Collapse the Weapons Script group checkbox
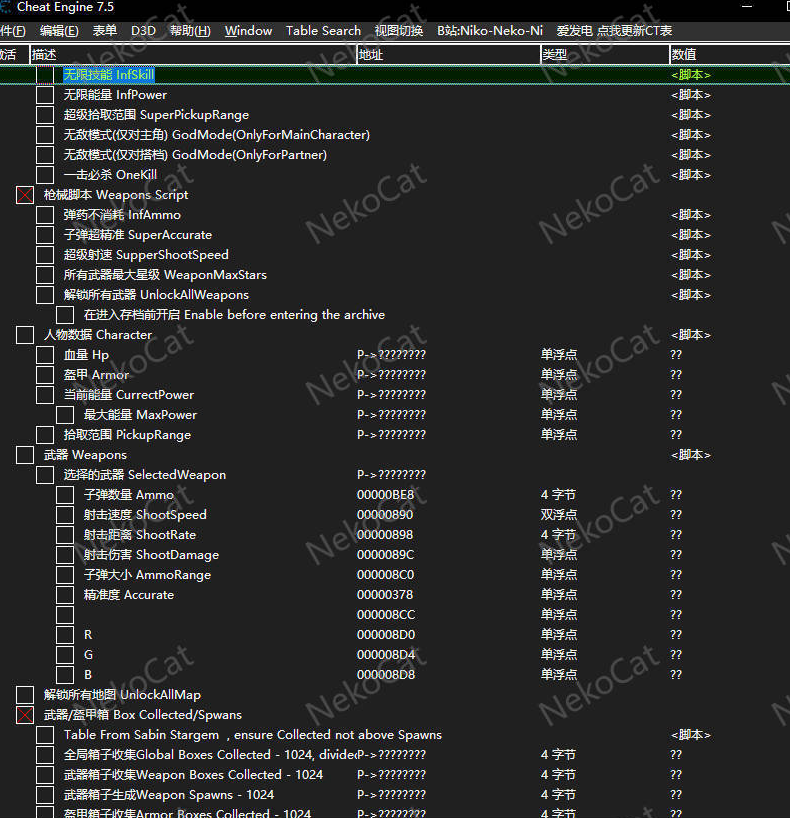The height and width of the screenshot is (818, 790). point(25,195)
